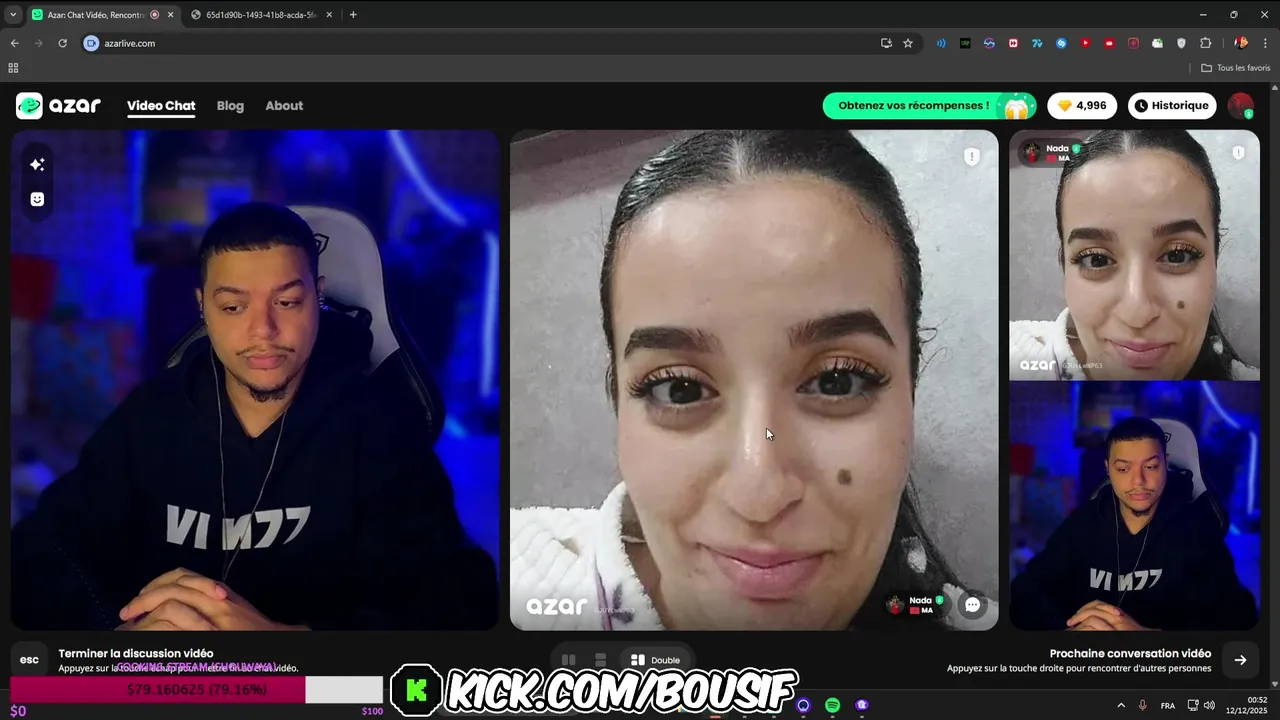
Task: Click the install app icon in address bar
Action: coord(886,43)
